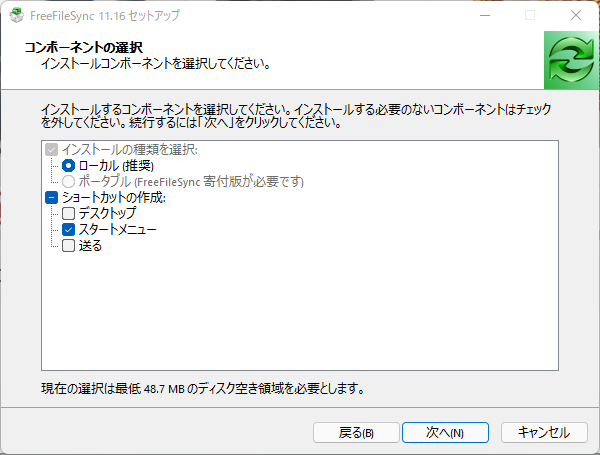Click the greyed インストールの種類を選択 checkbox
Image resolution: width=600 pixels, height=455 pixels.
tap(52, 150)
